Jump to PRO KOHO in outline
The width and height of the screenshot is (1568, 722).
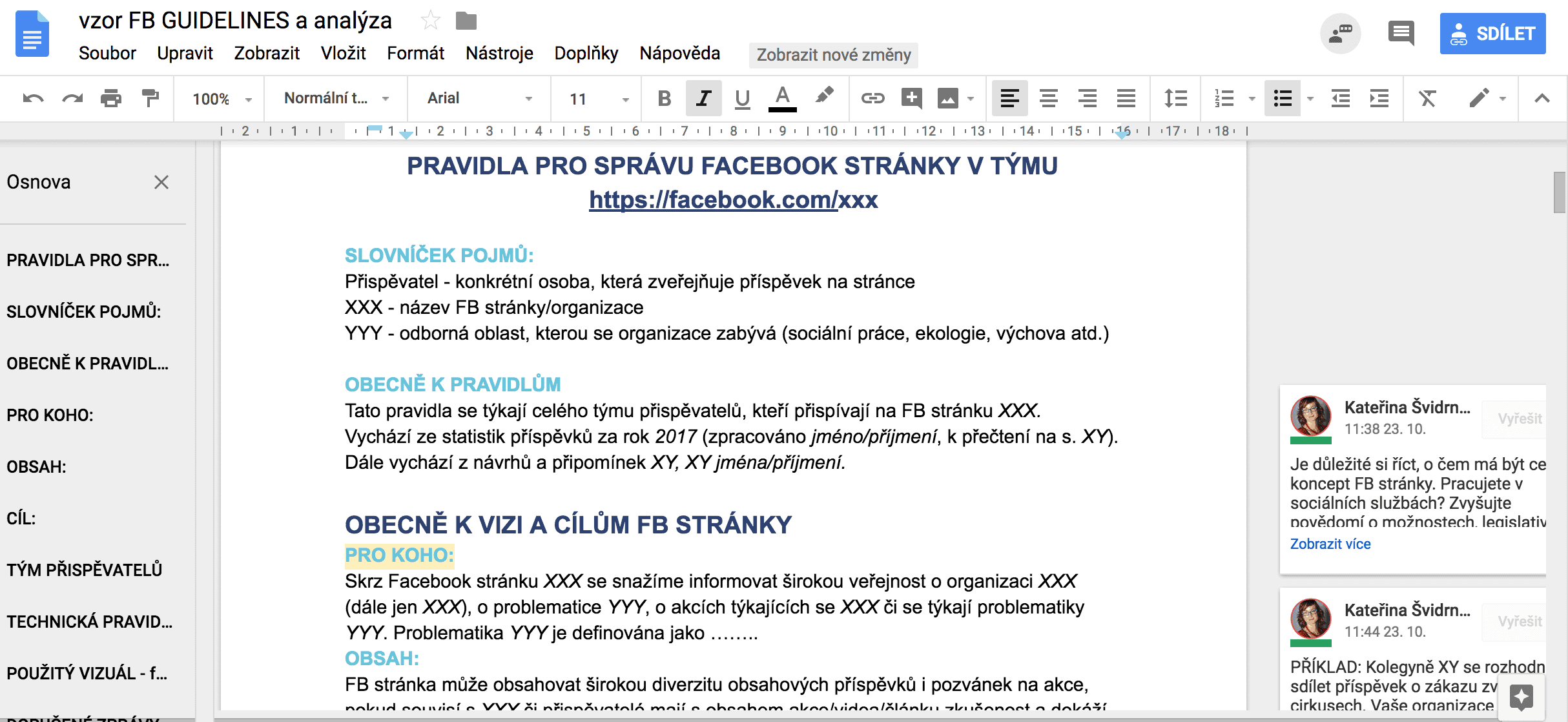point(50,415)
